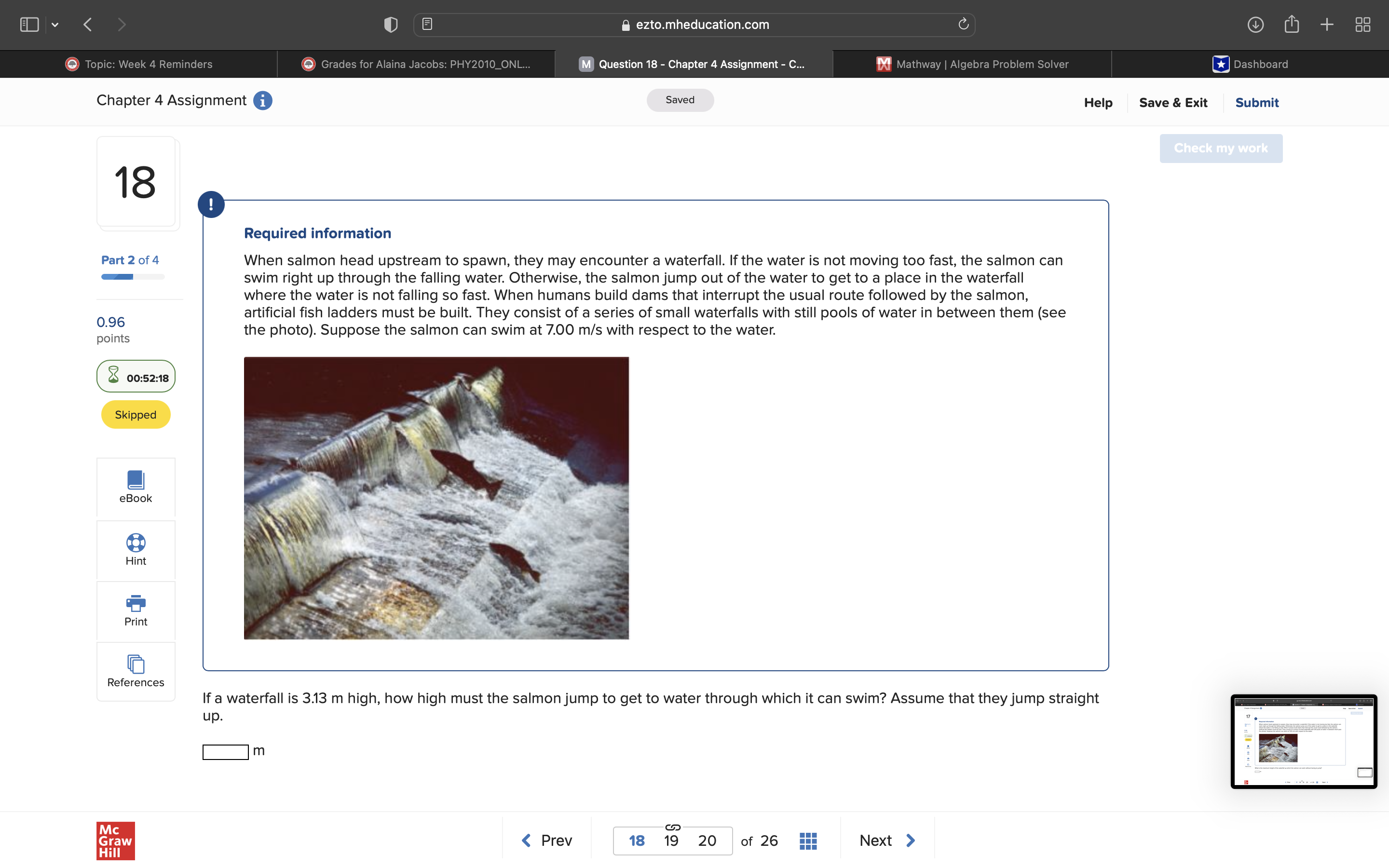Screen dimensions: 1389x868
Task: Click the Submit link
Action: pyautogui.click(x=1256, y=103)
